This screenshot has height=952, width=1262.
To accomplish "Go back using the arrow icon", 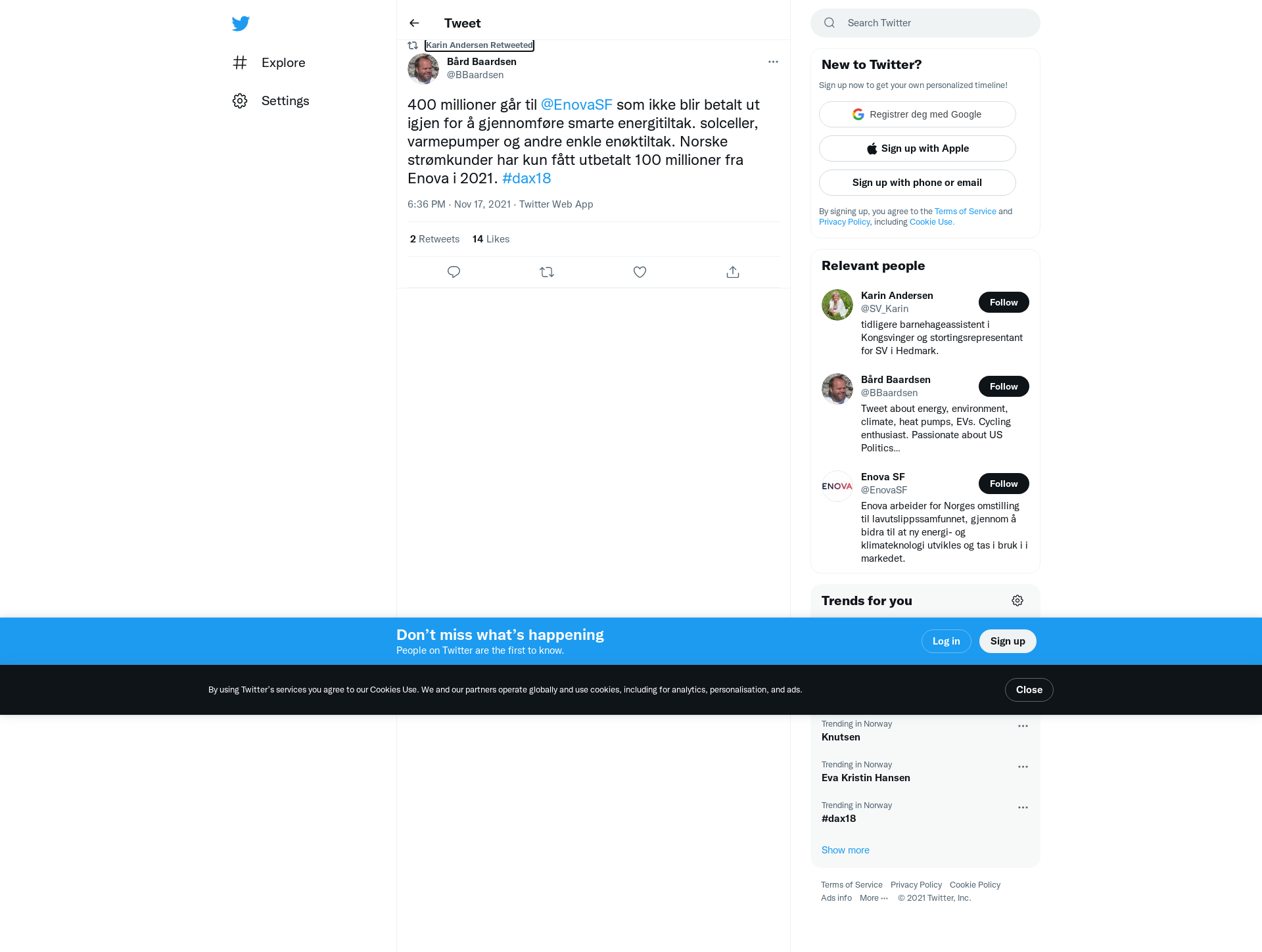I will coord(414,23).
